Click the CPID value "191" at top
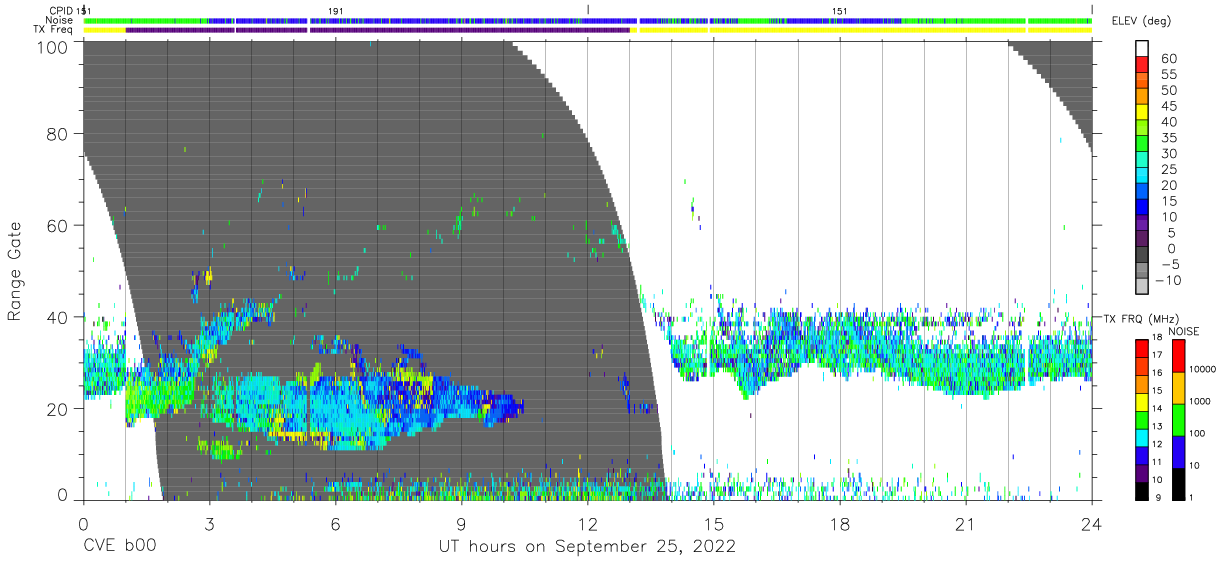 336,10
